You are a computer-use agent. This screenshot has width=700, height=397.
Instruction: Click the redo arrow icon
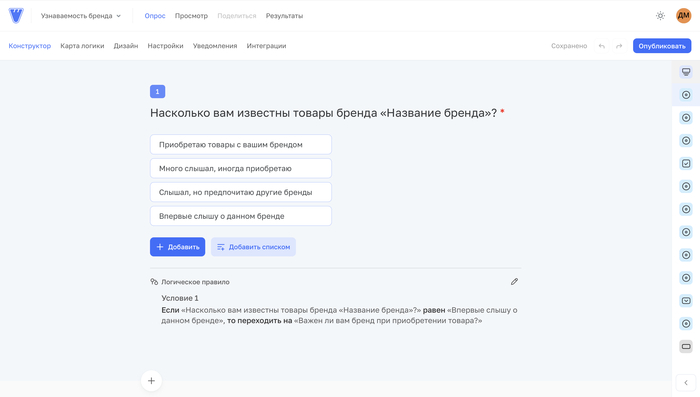click(x=619, y=46)
